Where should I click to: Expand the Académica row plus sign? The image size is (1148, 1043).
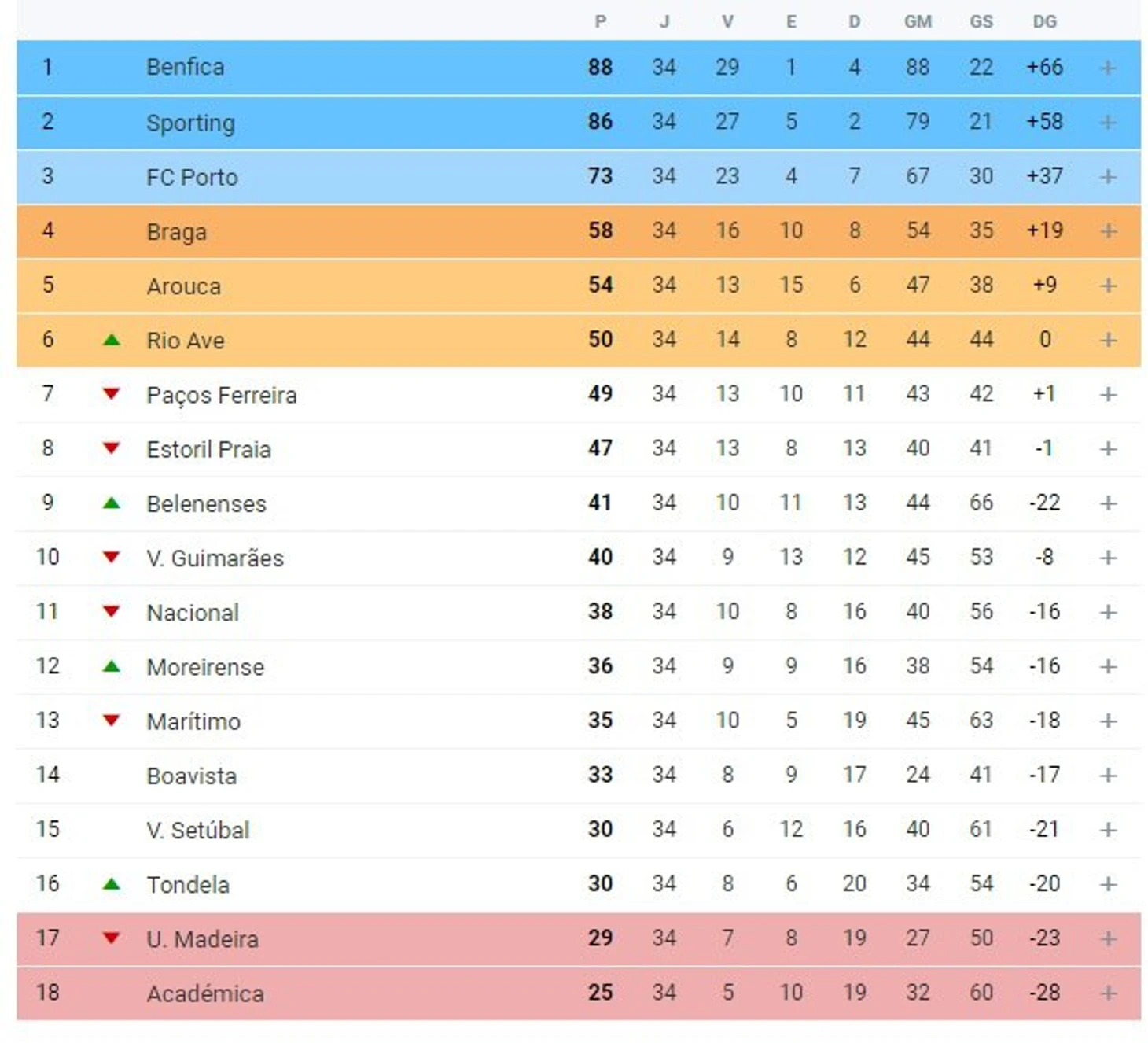click(1108, 993)
